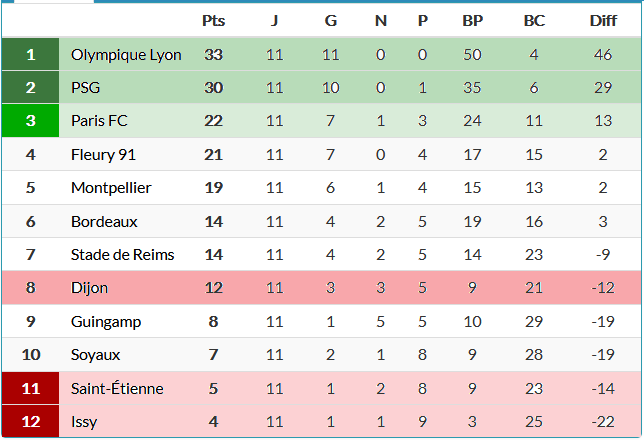The width and height of the screenshot is (644, 440).
Task: Open Montpellier in the standings
Action: pyautogui.click(x=111, y=188)
